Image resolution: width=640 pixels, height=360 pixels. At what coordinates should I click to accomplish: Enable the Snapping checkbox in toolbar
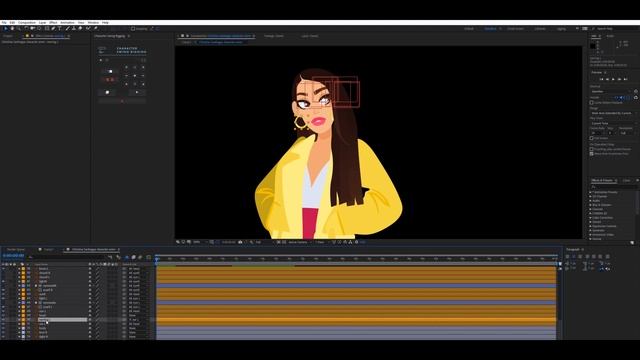[x=133, y=29]
